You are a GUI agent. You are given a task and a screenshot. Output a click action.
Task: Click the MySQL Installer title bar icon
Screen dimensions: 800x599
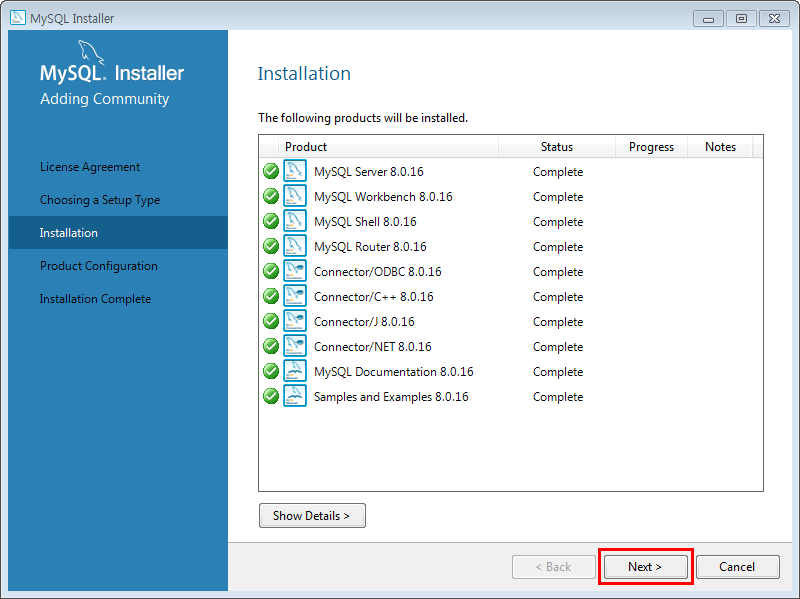coord(18,18)
